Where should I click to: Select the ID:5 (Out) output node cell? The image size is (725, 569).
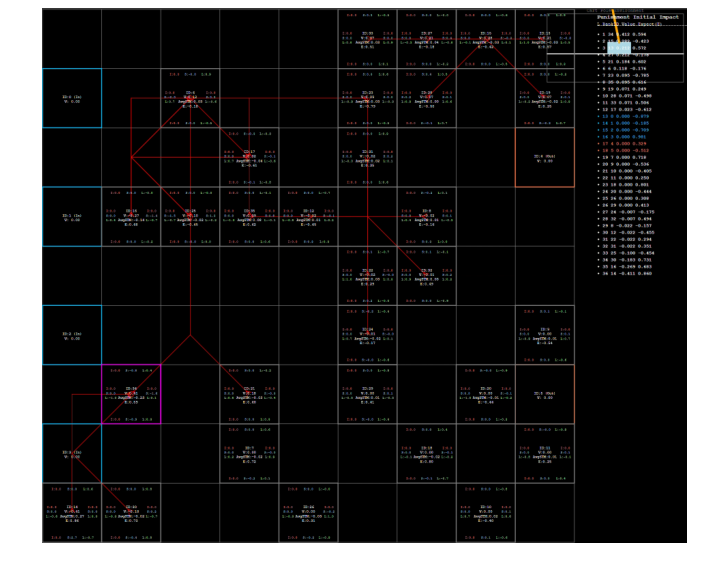[x=545, y=394]
